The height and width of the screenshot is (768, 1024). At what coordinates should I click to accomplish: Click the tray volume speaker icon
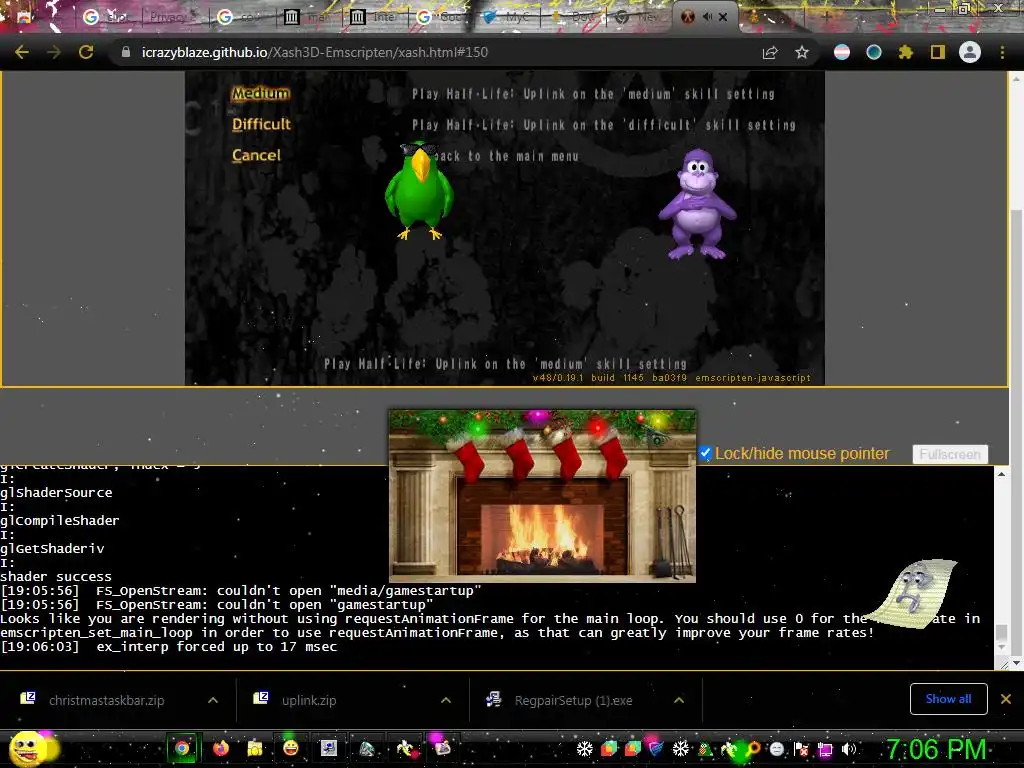click(848, 749)
